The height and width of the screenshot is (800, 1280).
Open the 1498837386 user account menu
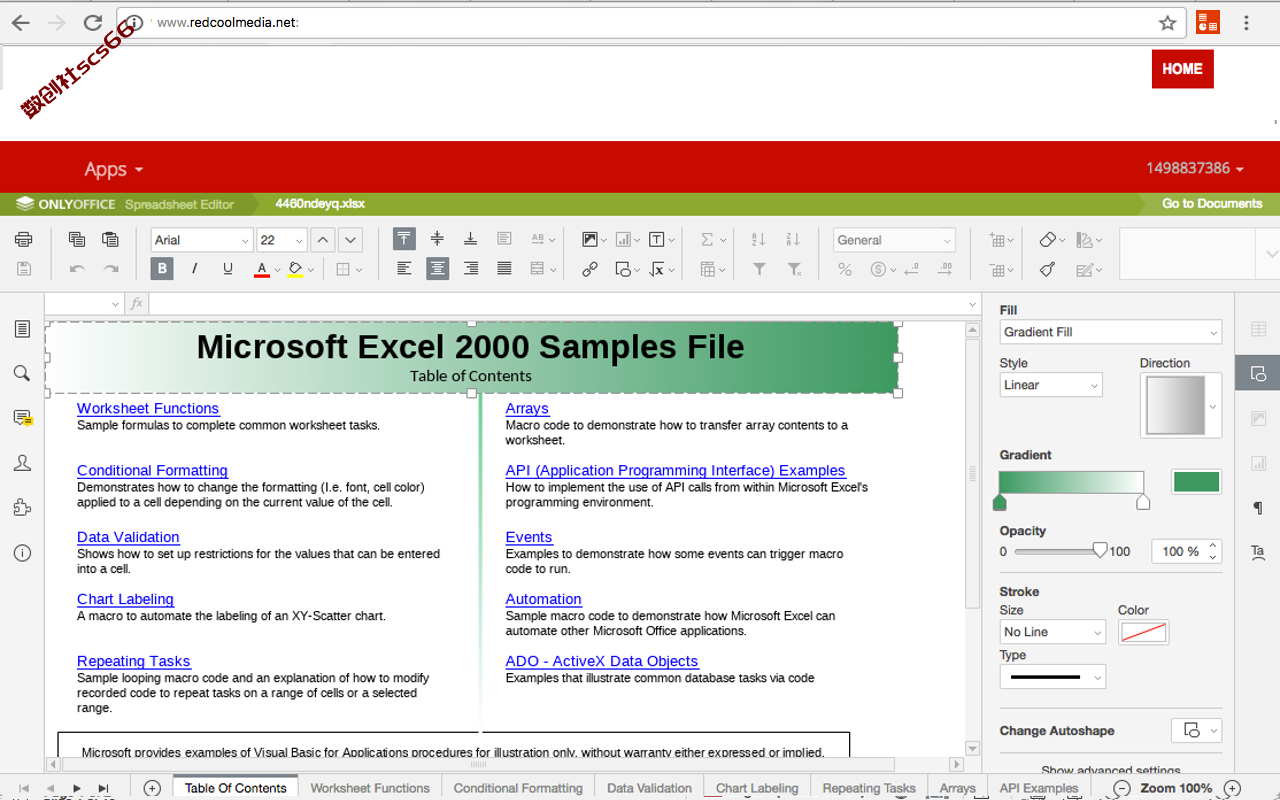1195,168
